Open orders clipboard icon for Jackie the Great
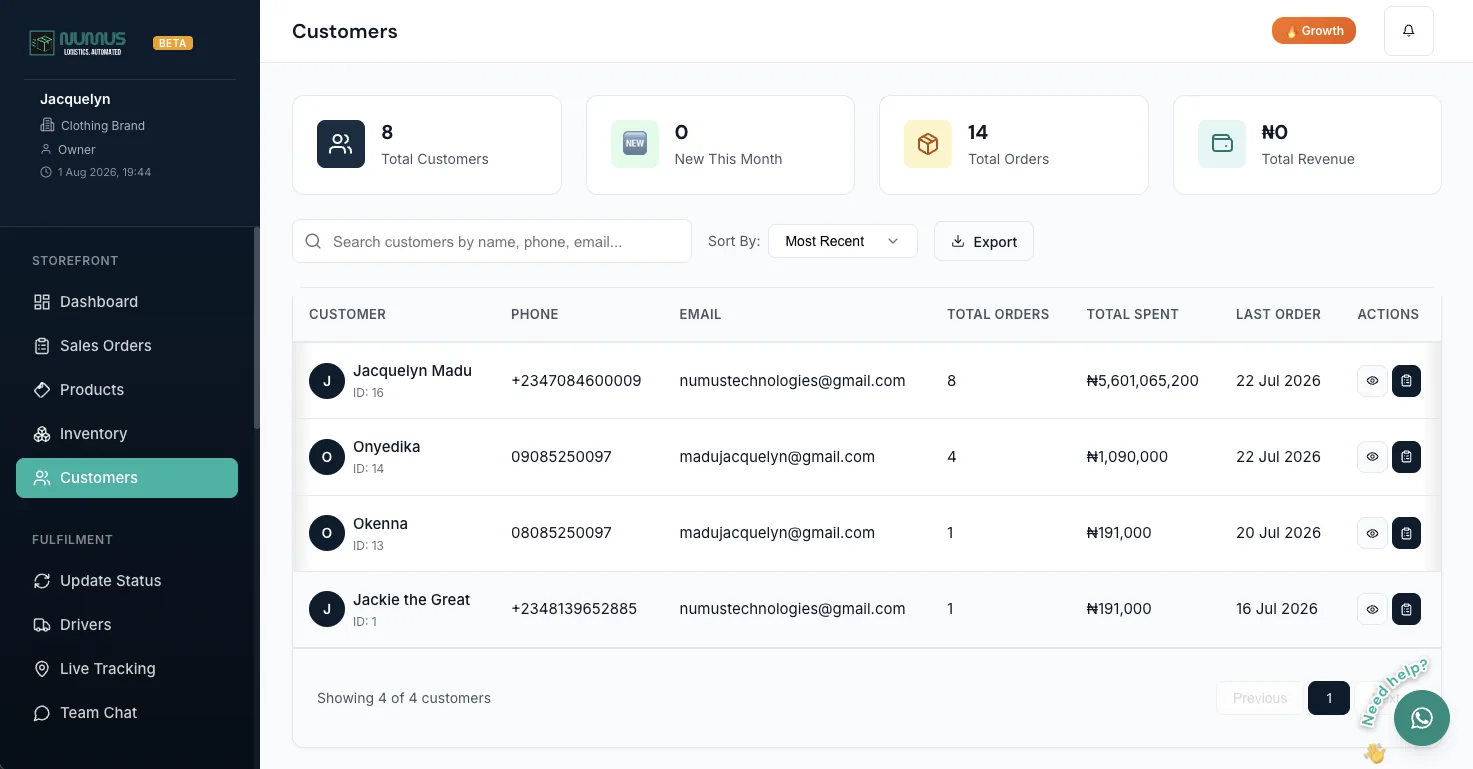 click(1406, 609)
